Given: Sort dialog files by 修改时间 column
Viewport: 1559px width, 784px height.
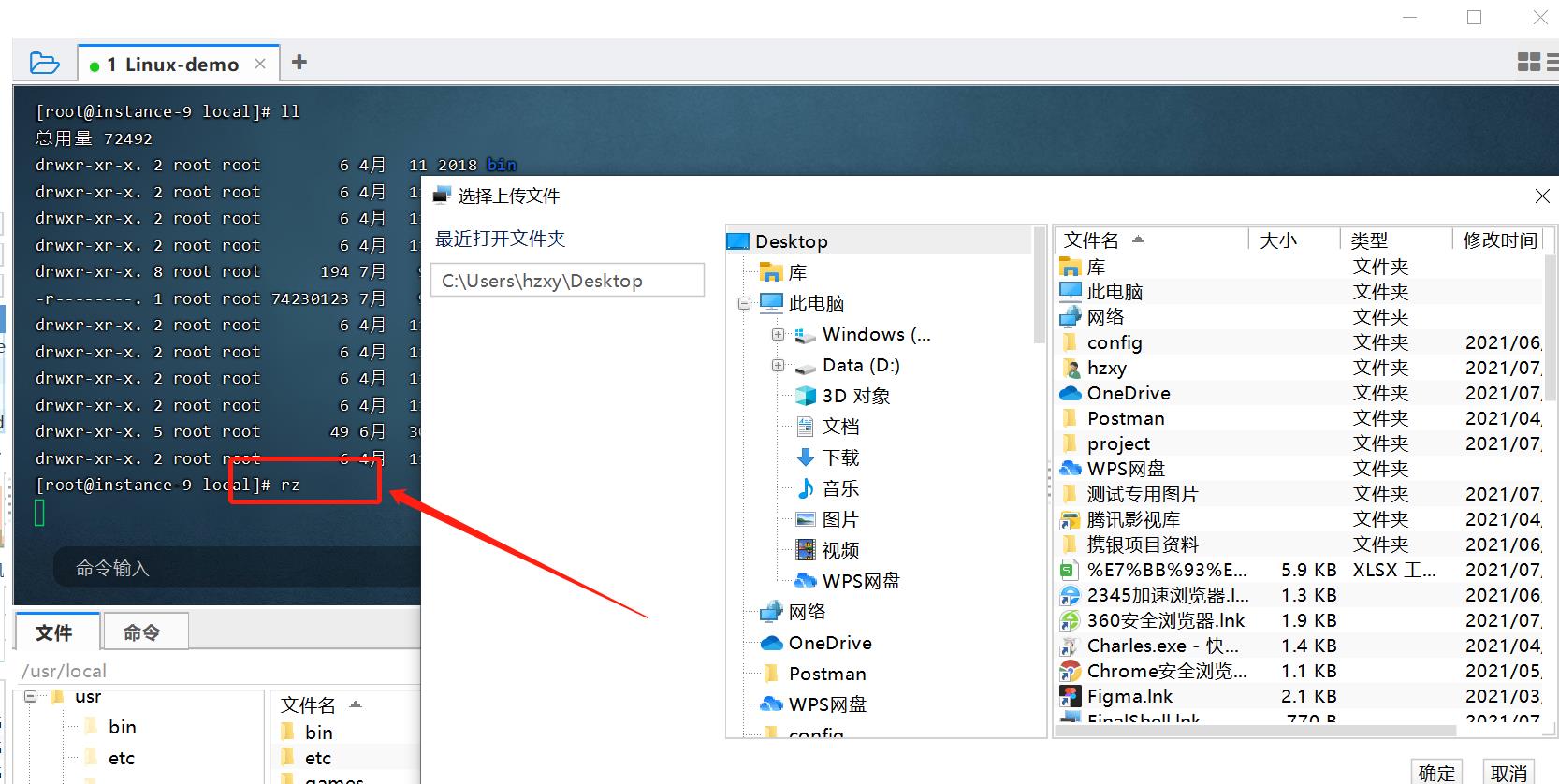Looking at the screenshot, I should pyautogui.click(x=1499, y=240).
